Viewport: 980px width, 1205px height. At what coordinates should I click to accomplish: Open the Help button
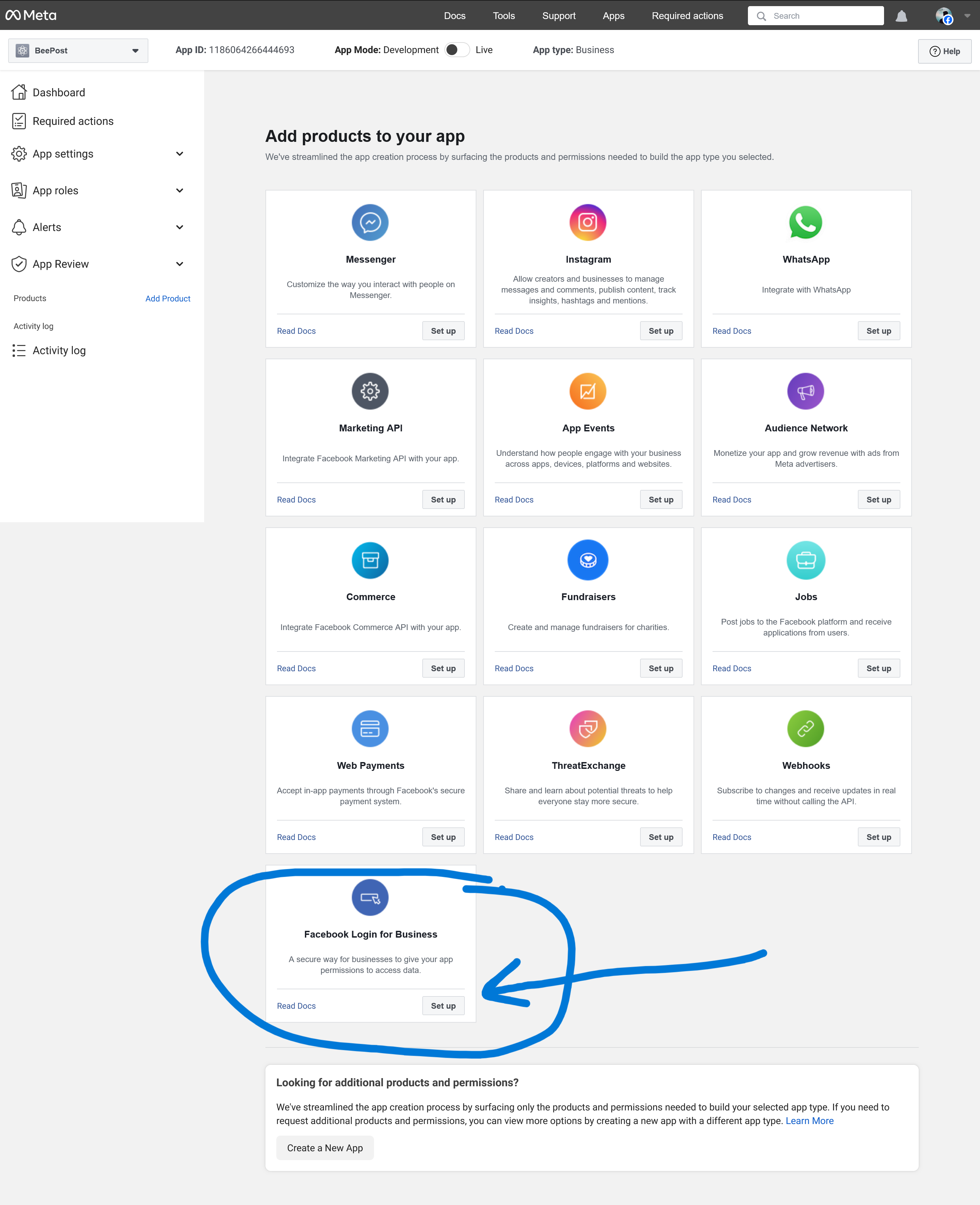pos(944,51)
